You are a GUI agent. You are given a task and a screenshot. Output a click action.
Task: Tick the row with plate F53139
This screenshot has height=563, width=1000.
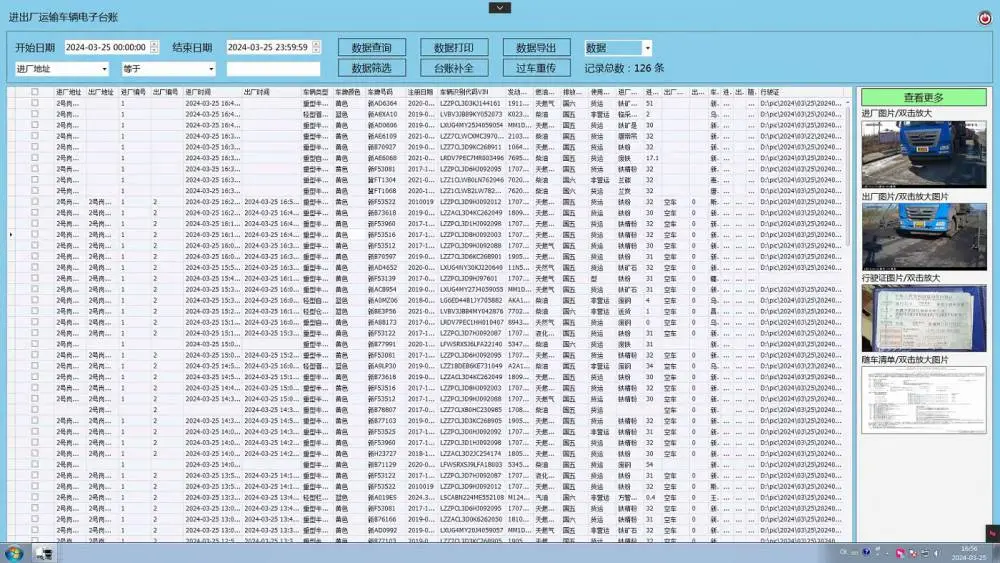(35, 278)
